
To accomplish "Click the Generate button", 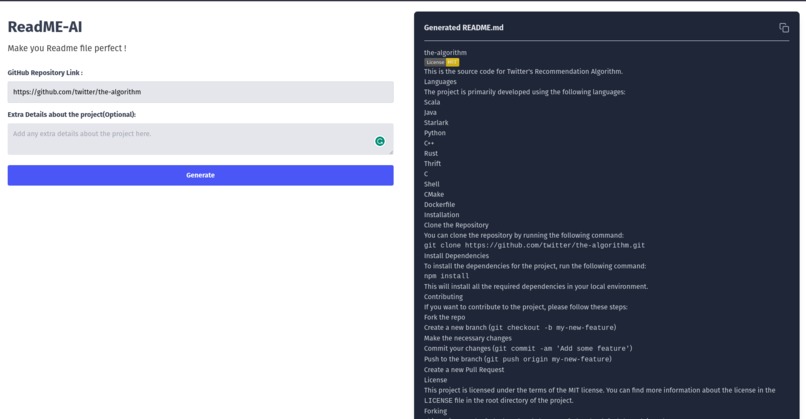I will click(200, 175).
